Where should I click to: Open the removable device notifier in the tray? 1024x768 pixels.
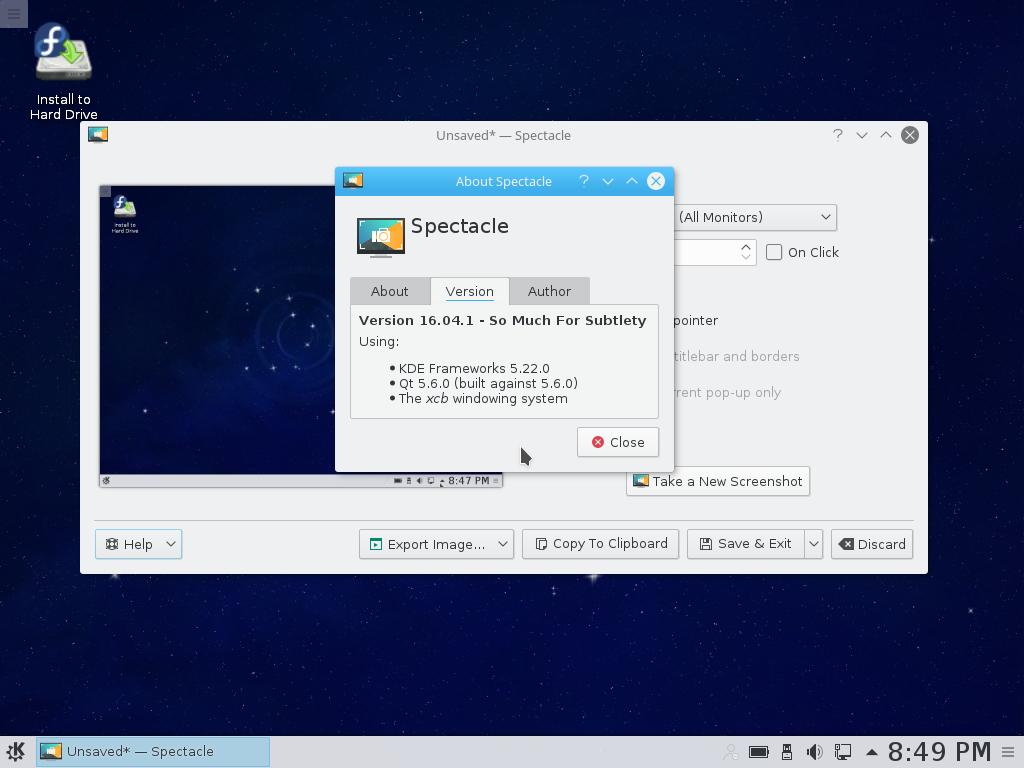pyautogui.click(x=787, y=752)
